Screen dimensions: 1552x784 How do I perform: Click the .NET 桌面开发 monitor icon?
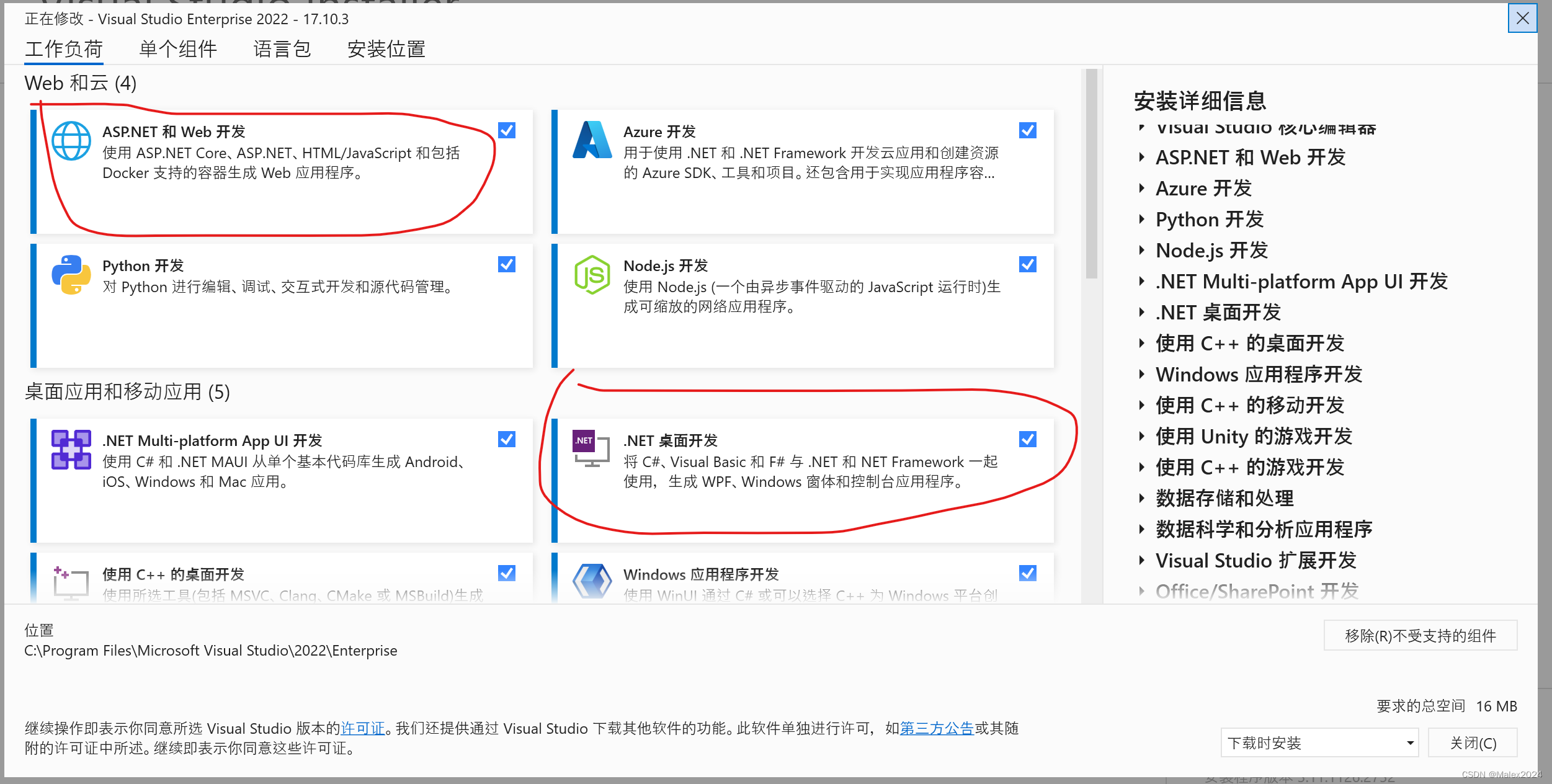pos(592,449)
